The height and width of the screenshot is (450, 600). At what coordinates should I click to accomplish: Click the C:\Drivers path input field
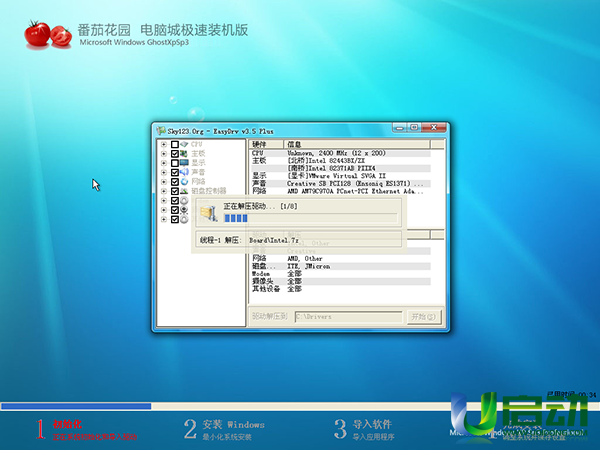pyautogui.click(x=349, y=317)
